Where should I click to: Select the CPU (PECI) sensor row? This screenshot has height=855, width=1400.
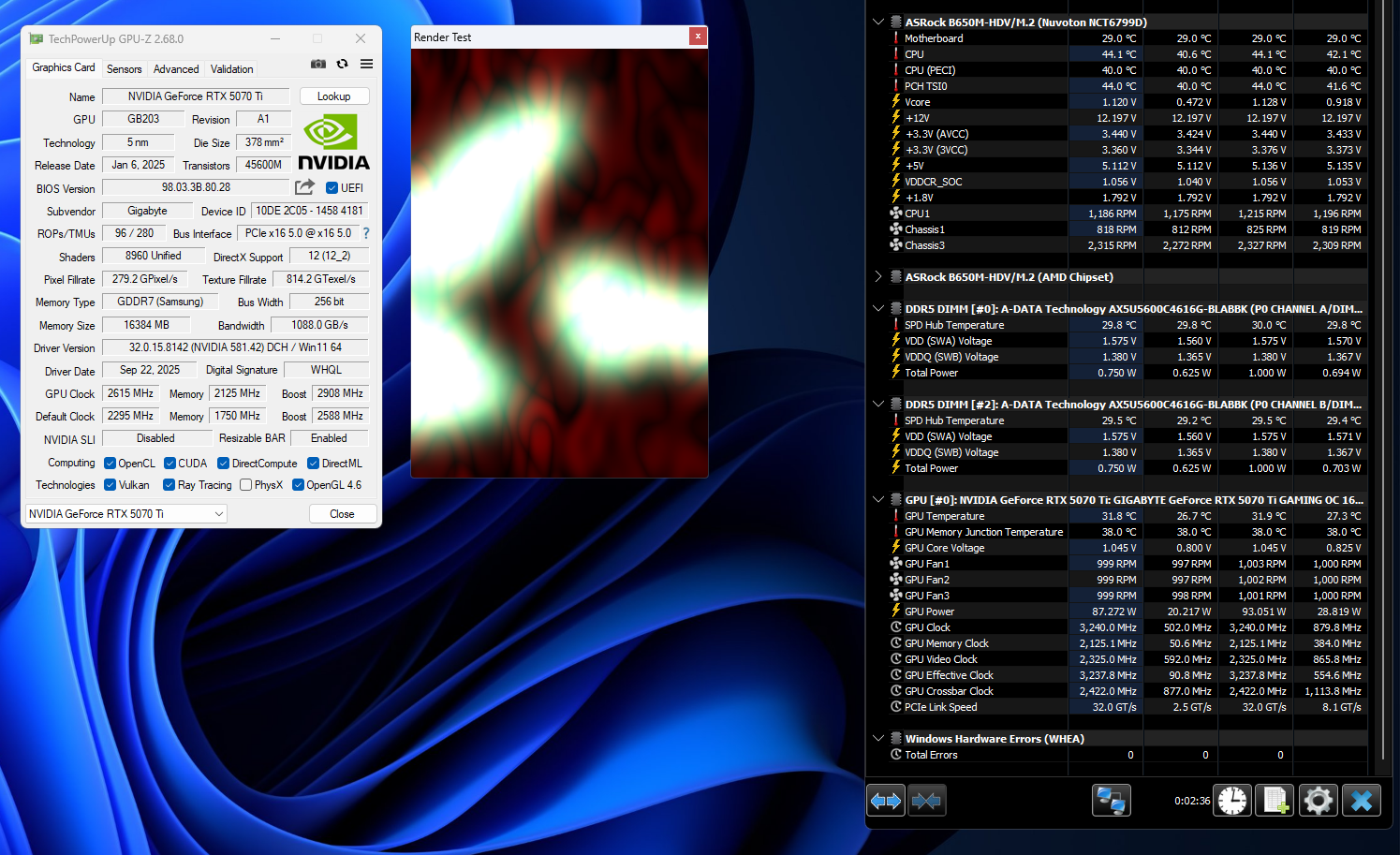click(x=1127, y=70)
